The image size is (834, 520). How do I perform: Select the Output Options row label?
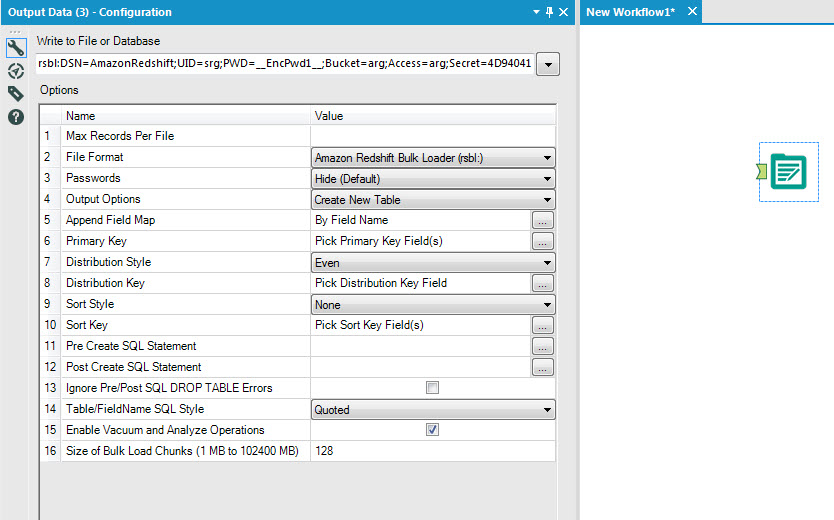point(103,199)
